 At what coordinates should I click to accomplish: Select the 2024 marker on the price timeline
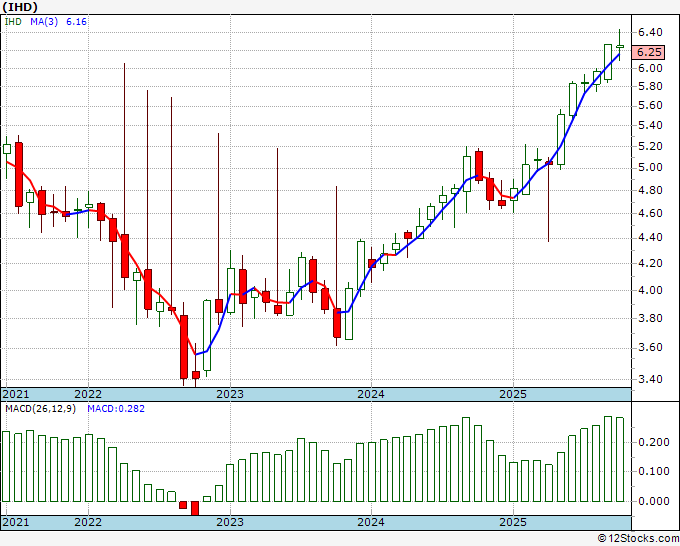(x=371, y=394)
